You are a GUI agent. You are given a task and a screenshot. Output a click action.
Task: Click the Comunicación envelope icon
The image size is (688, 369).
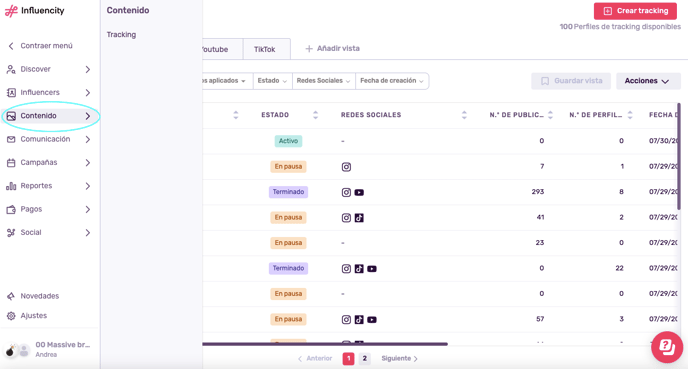point(11,140)
